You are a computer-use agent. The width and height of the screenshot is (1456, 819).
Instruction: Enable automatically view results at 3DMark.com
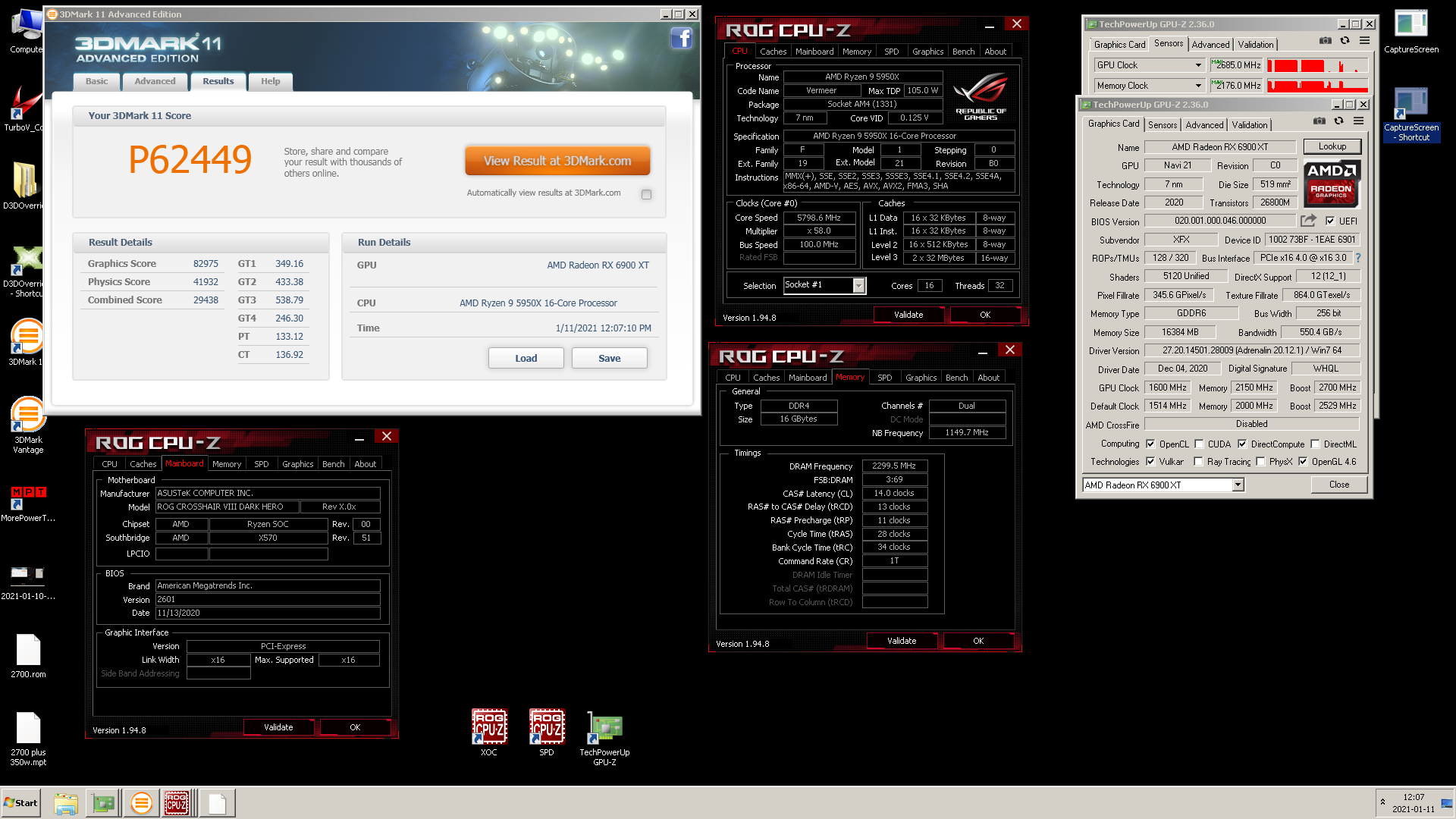(x=646, y=194)
